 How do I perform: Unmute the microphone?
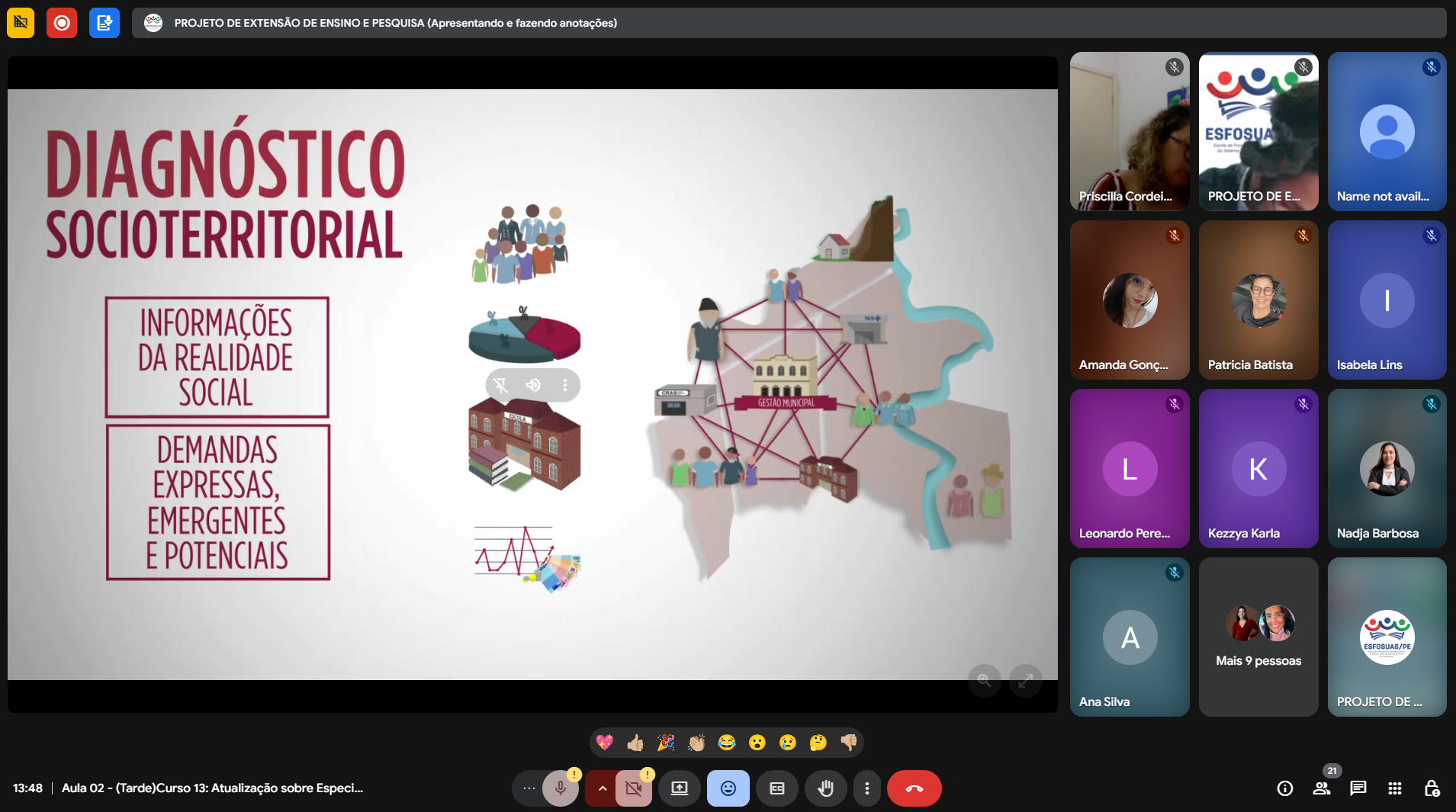[561, 788]
